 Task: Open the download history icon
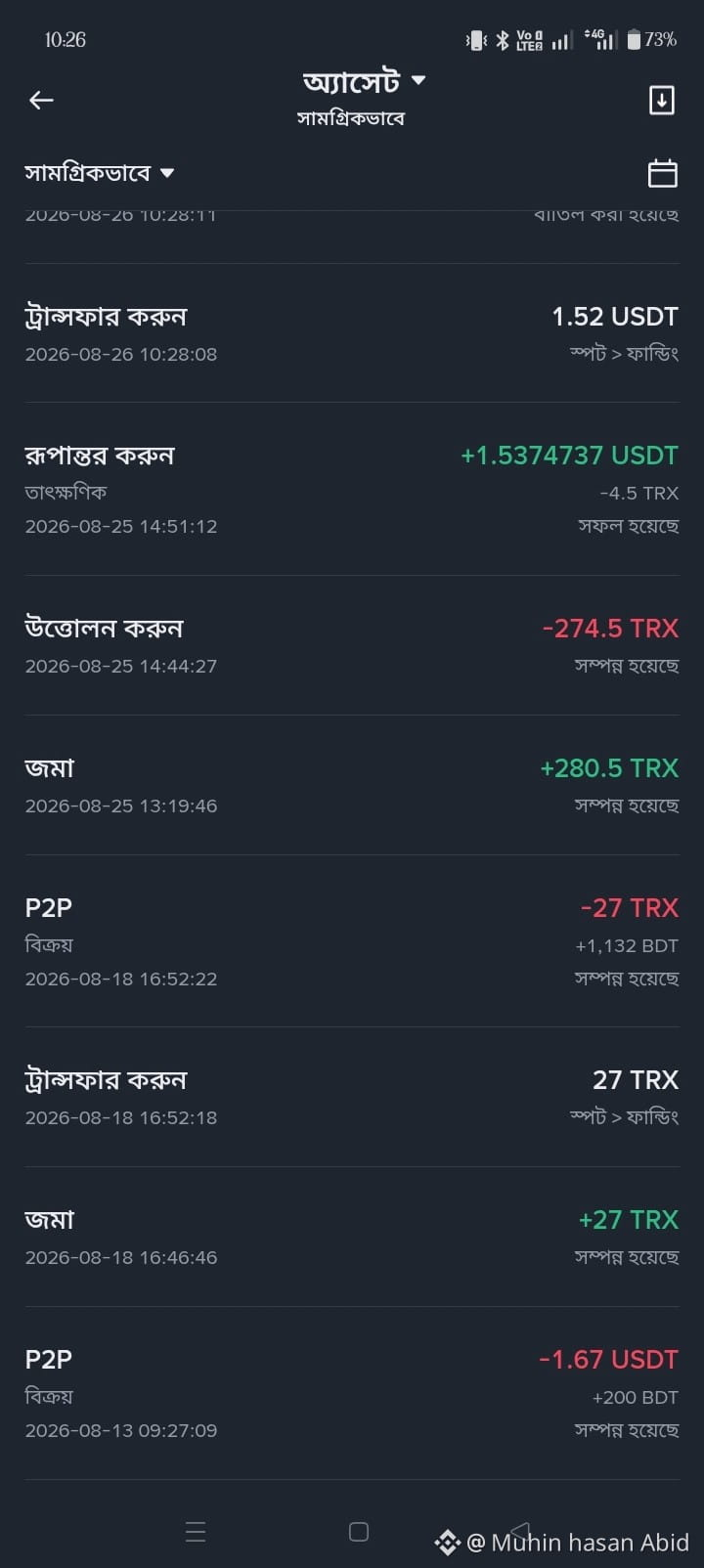pos(662,100)
